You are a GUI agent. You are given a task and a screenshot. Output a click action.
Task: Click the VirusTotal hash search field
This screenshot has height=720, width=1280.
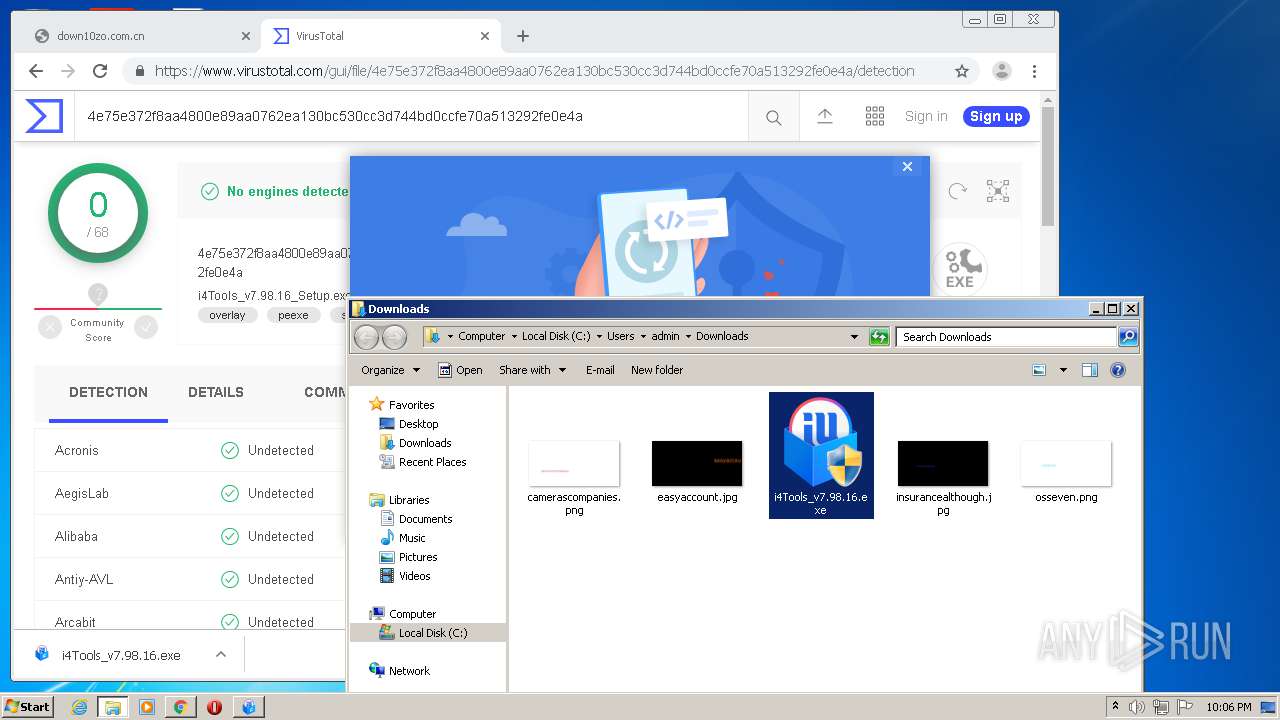[x=412, y=116]
